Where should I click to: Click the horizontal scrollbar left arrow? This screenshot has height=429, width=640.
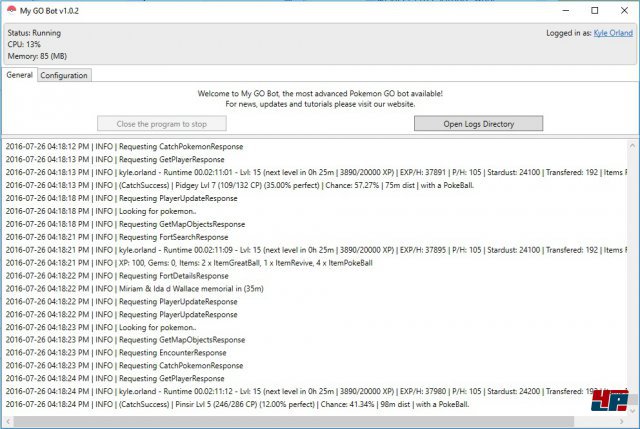point(7,421)
